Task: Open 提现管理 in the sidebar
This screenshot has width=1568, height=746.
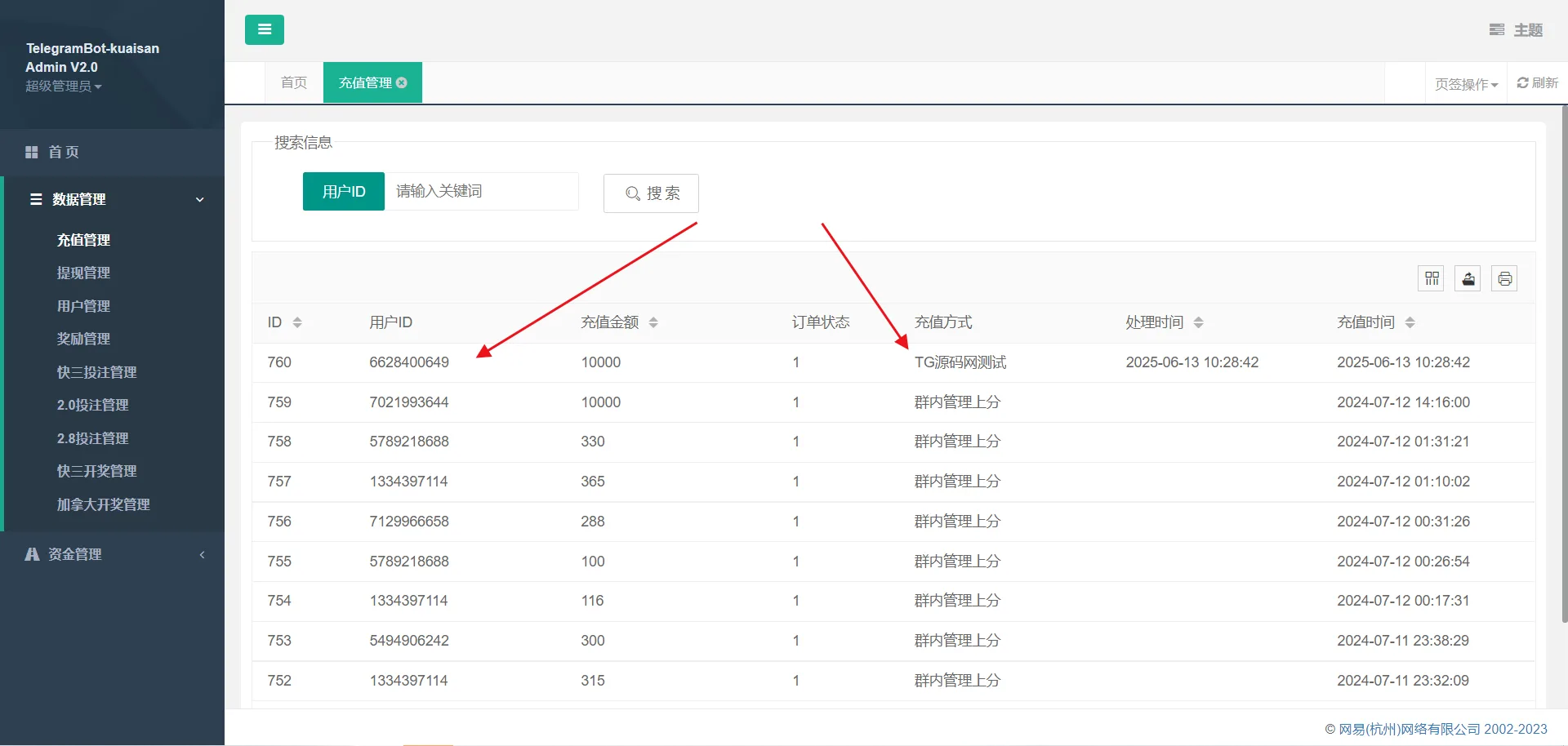Action: (83, 273)
